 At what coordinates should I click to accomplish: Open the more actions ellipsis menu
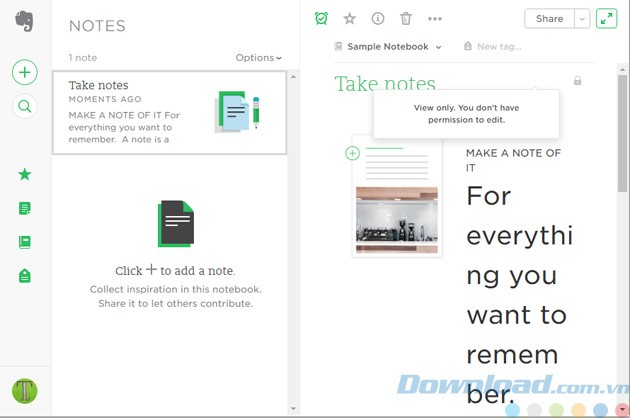point(435,18)
